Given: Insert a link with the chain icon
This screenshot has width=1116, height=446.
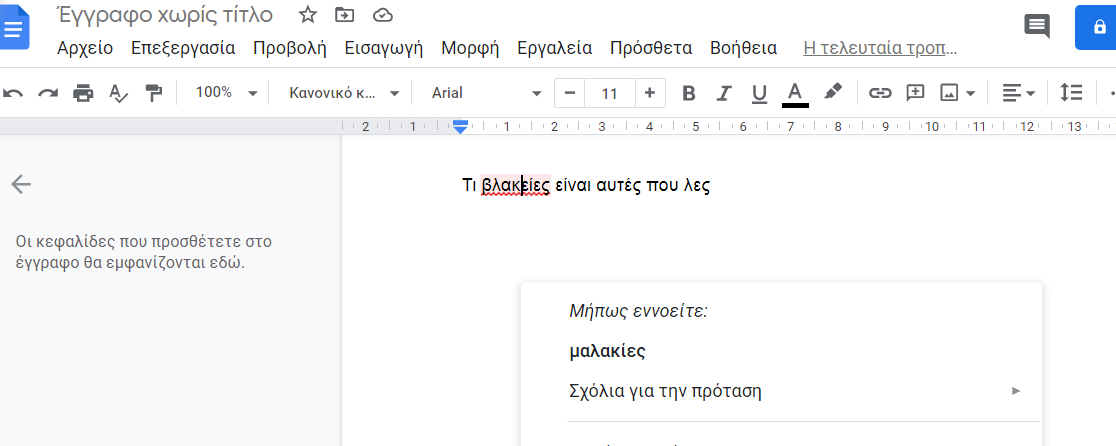Looking at the screenshot, I should tap(879, 93).
